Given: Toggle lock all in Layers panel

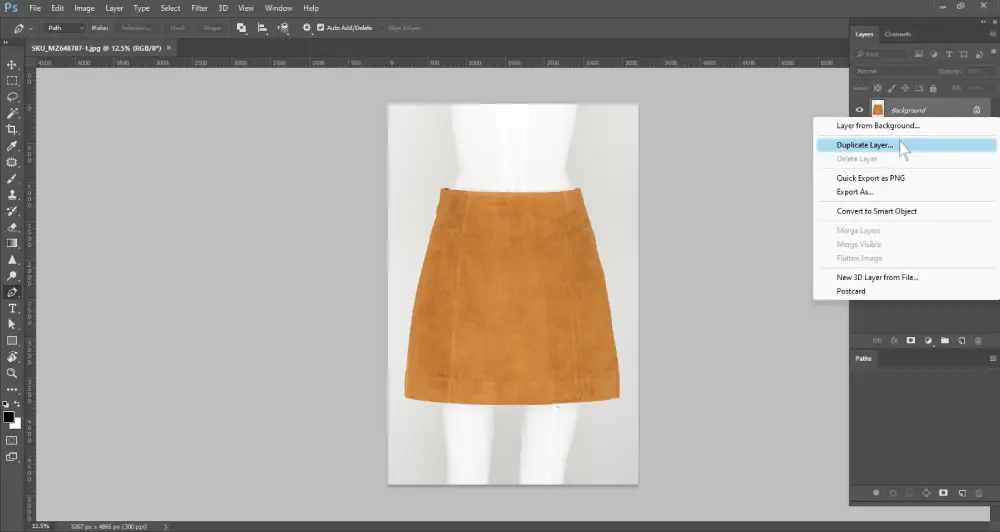Looking at the screenshot, I should 933,88.
